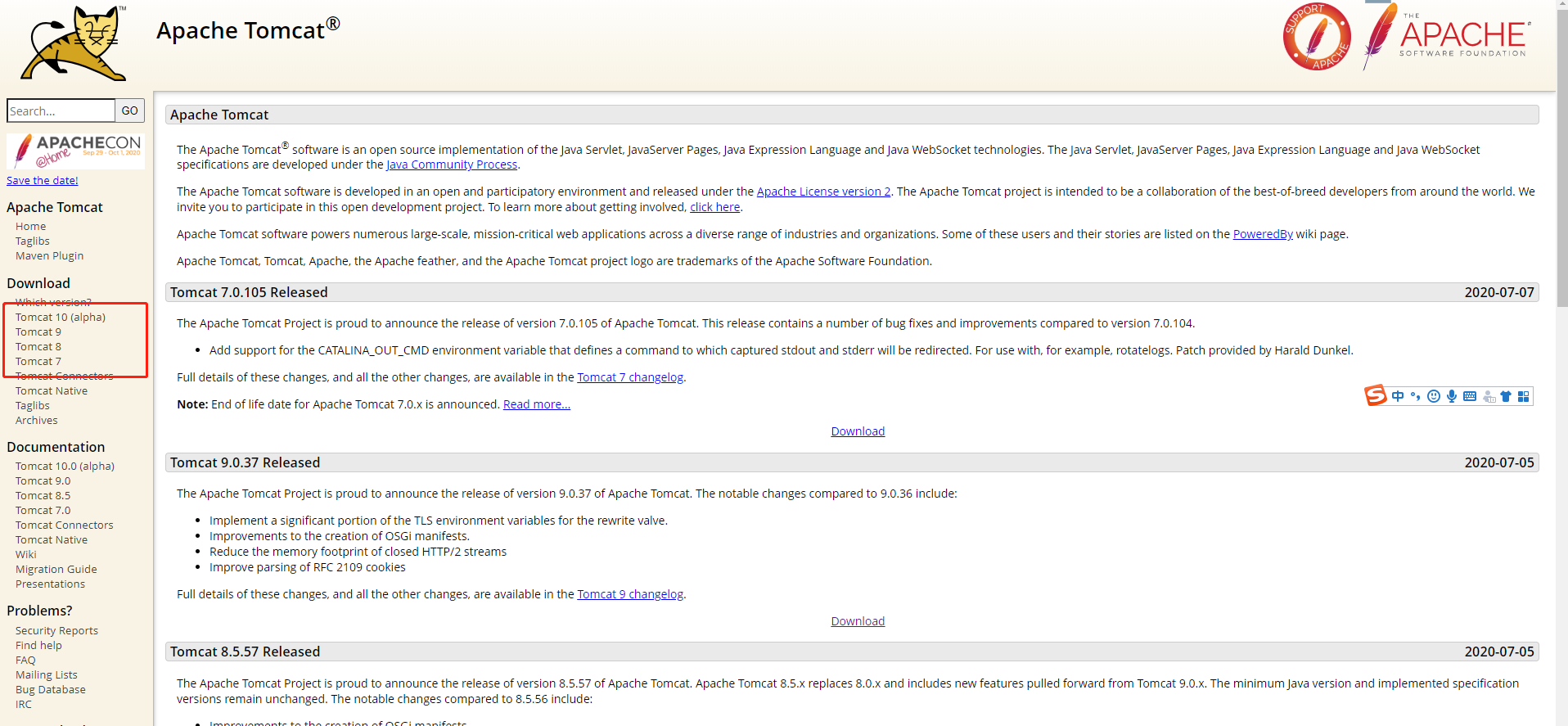The width and height of the screenshot is (1568, 726).
Task: Open the Presentations link
Action: pyautogui.click(x=50, y=584)
